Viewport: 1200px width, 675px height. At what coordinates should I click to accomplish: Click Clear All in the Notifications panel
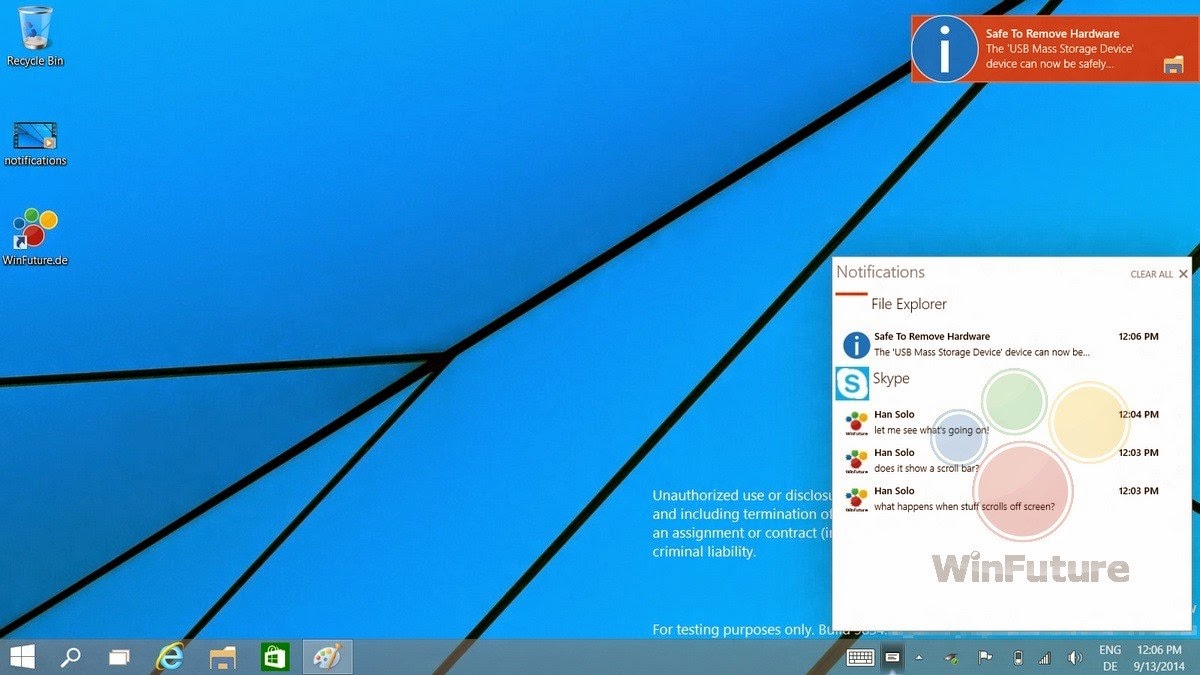[1151, 274]
